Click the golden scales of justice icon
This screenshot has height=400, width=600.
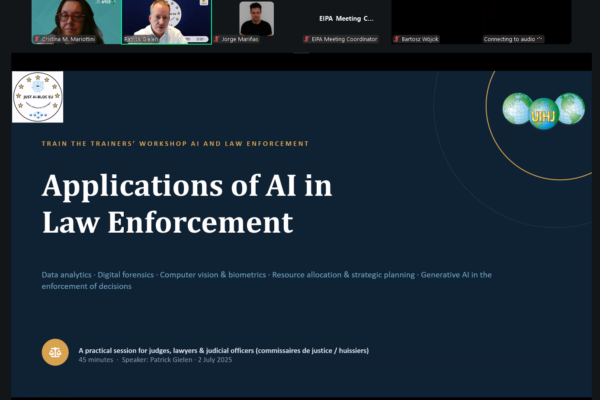pyautogui.click(x=55, y=352)
